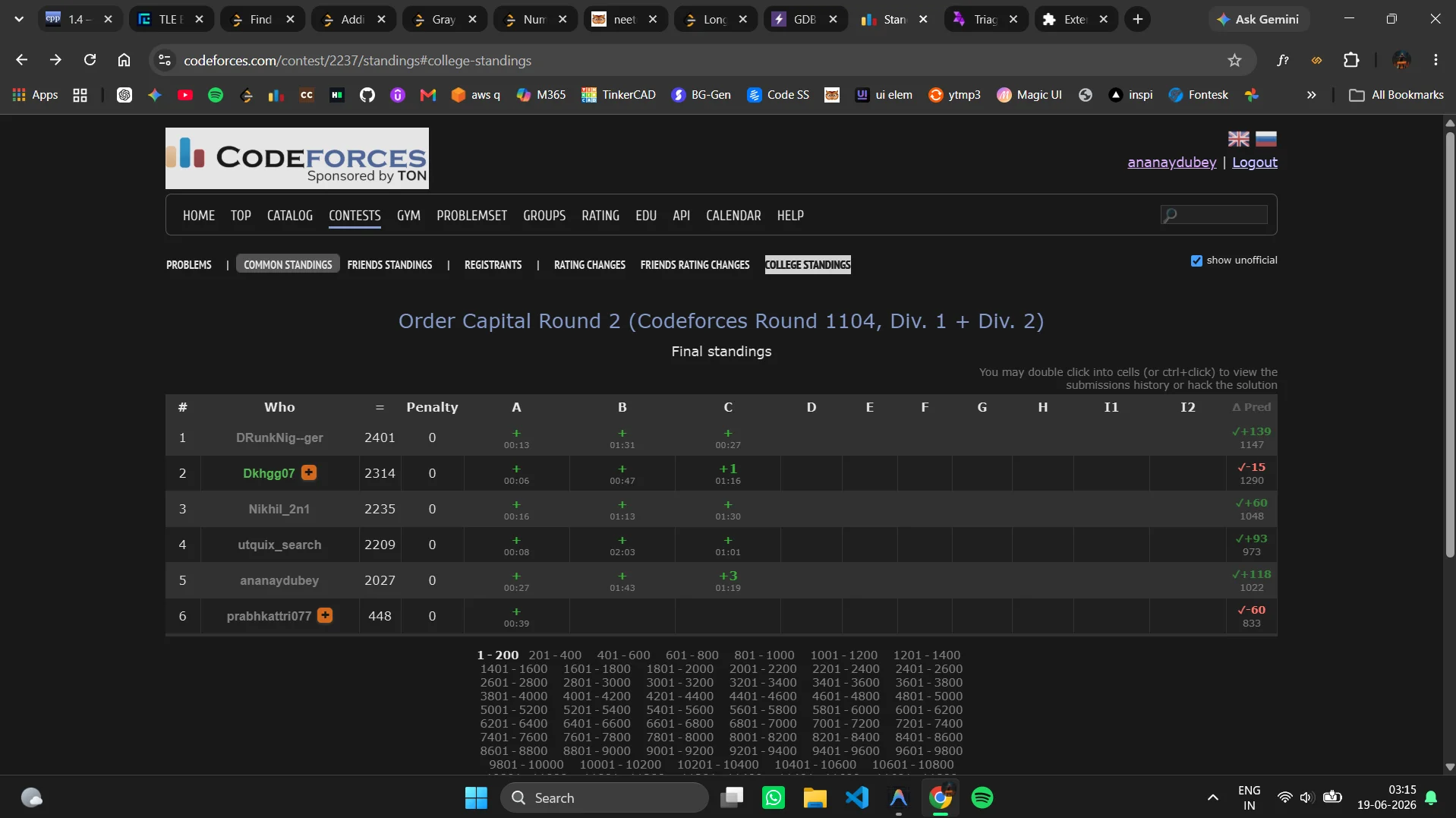The image size is (1456, 818).
Task: Open the CONTESTS menu item
Action: 355,216
